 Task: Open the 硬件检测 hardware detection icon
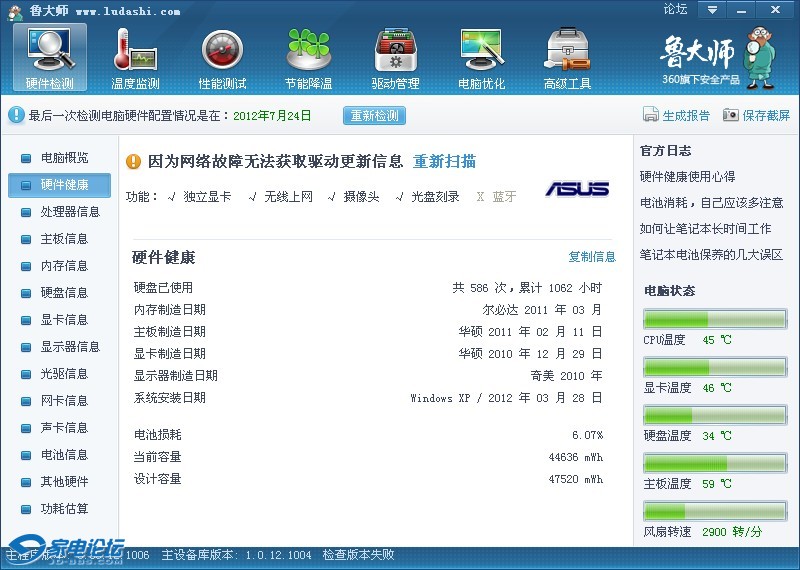pyautogui.click(x=49, y=50)
